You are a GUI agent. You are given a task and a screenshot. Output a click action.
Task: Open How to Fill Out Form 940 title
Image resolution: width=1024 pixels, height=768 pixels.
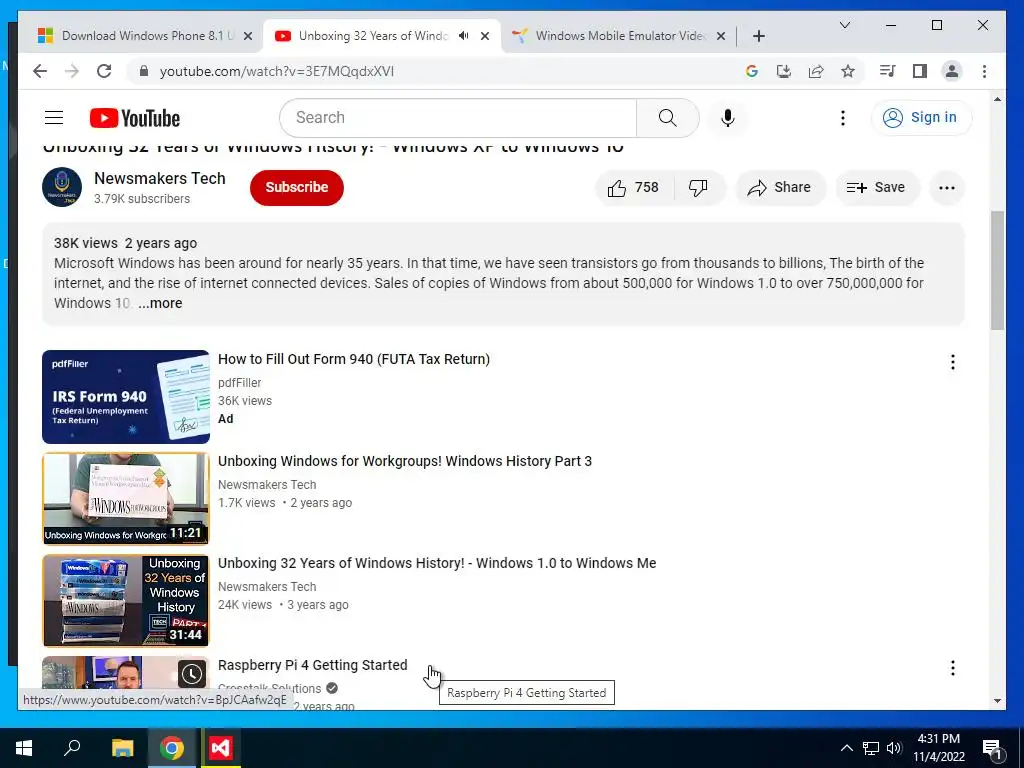click(x=353, y=359)
